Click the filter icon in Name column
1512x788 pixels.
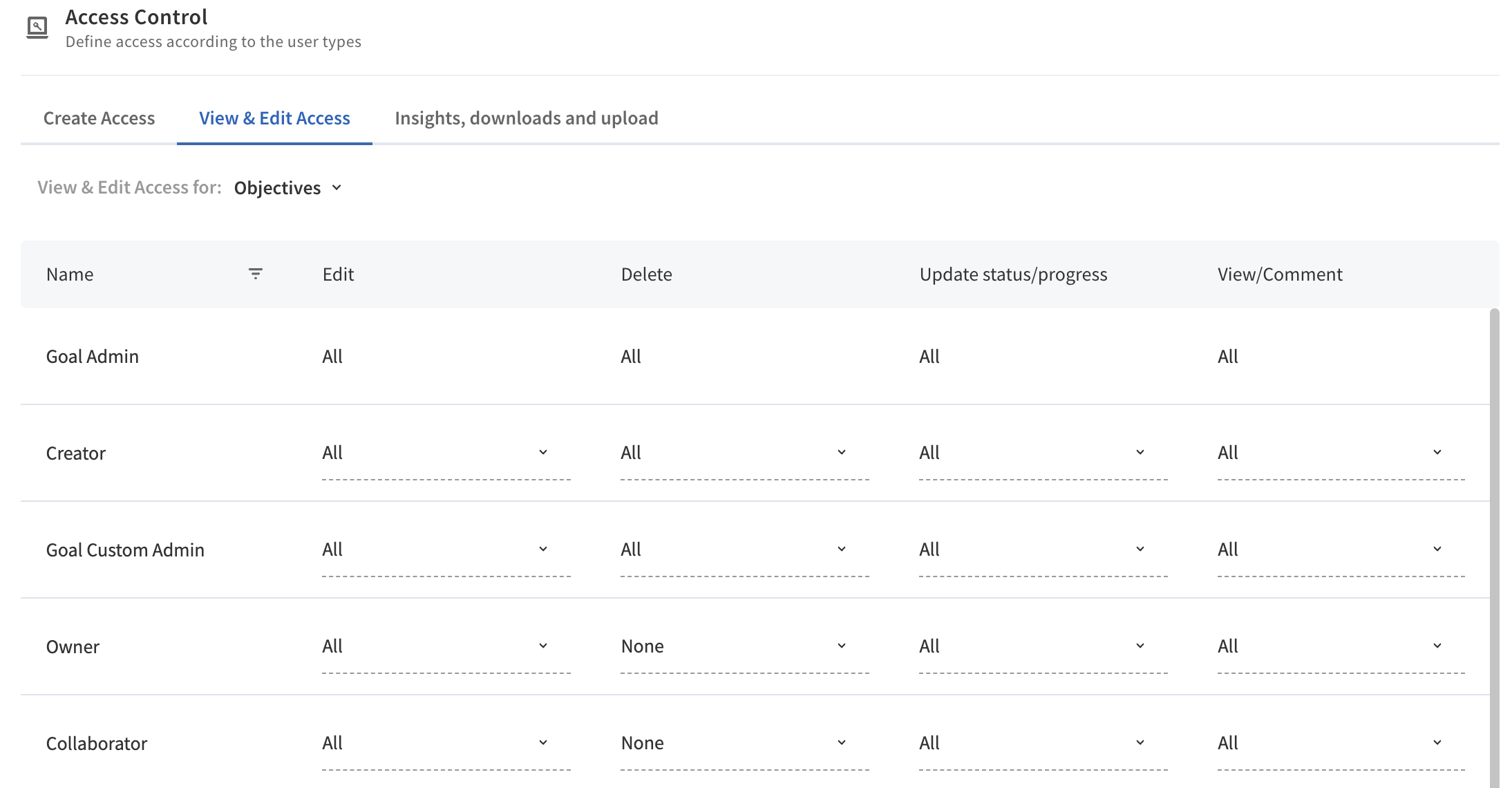pos(255,274)
